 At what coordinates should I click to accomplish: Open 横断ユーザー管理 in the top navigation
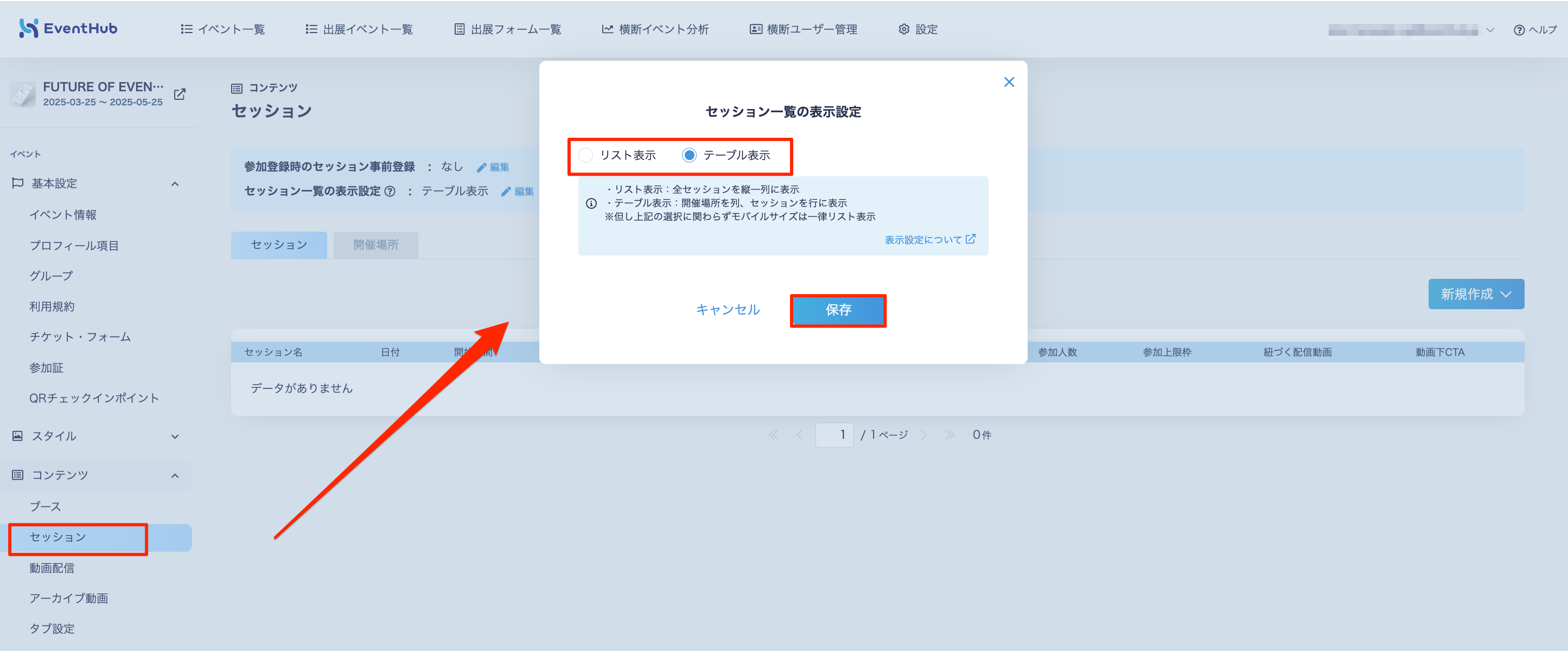coord(804,29)
